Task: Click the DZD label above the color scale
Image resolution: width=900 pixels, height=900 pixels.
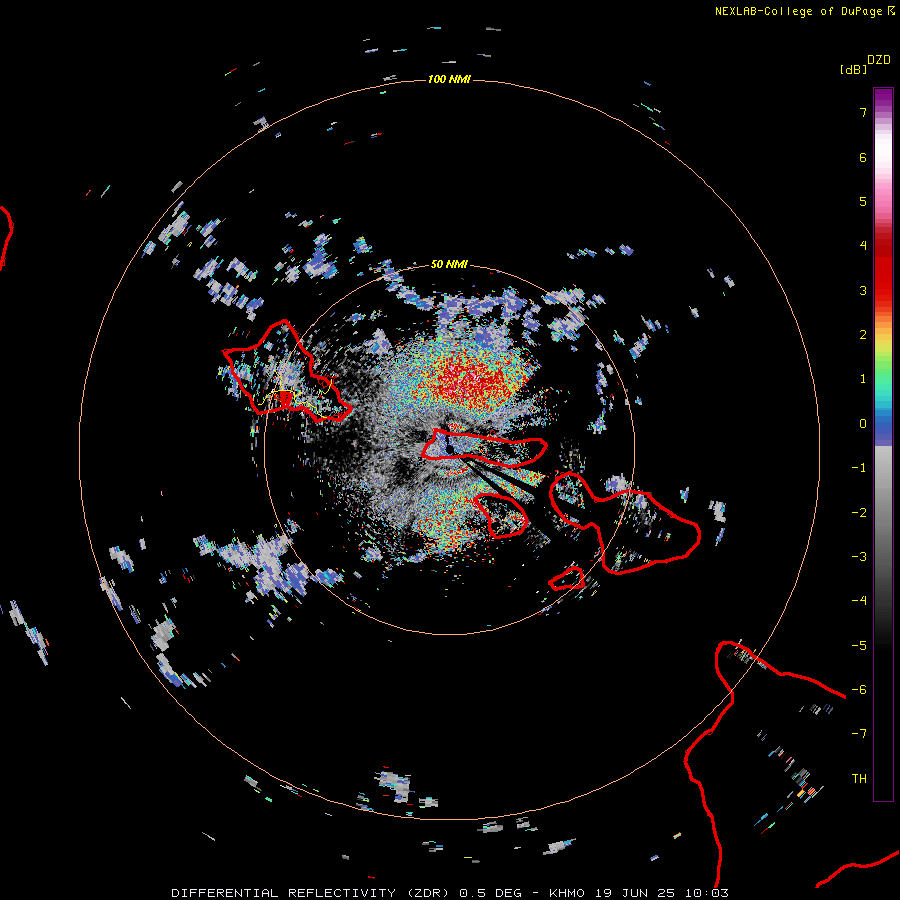Action: [x=879, y=60]
